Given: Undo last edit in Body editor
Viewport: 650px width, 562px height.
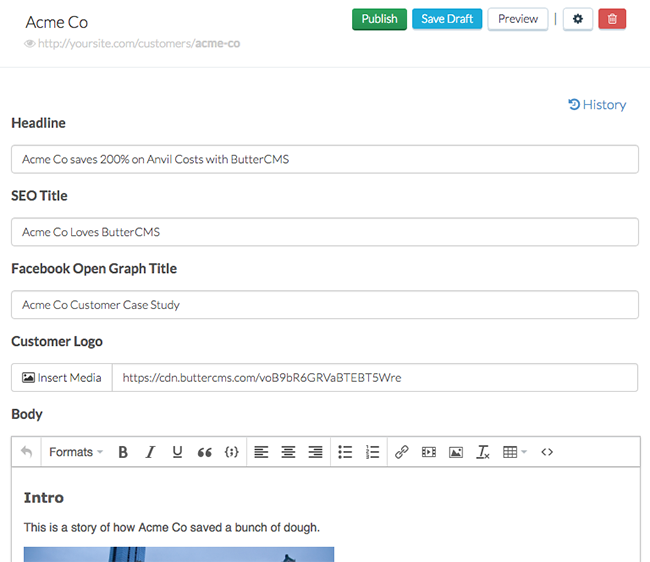Looking at the screenshot, I should (x=27, y=452).
